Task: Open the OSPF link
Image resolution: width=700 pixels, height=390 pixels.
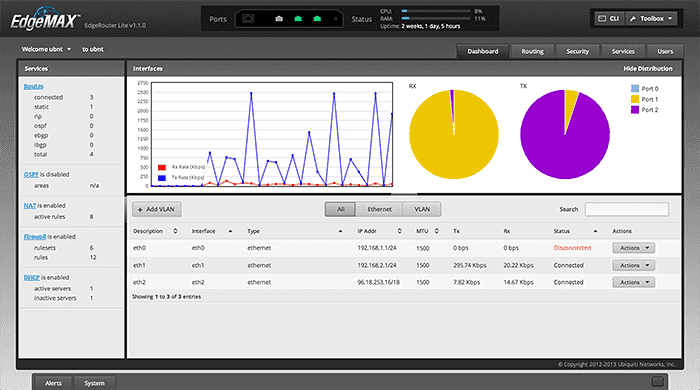Action: pos(31,174)
